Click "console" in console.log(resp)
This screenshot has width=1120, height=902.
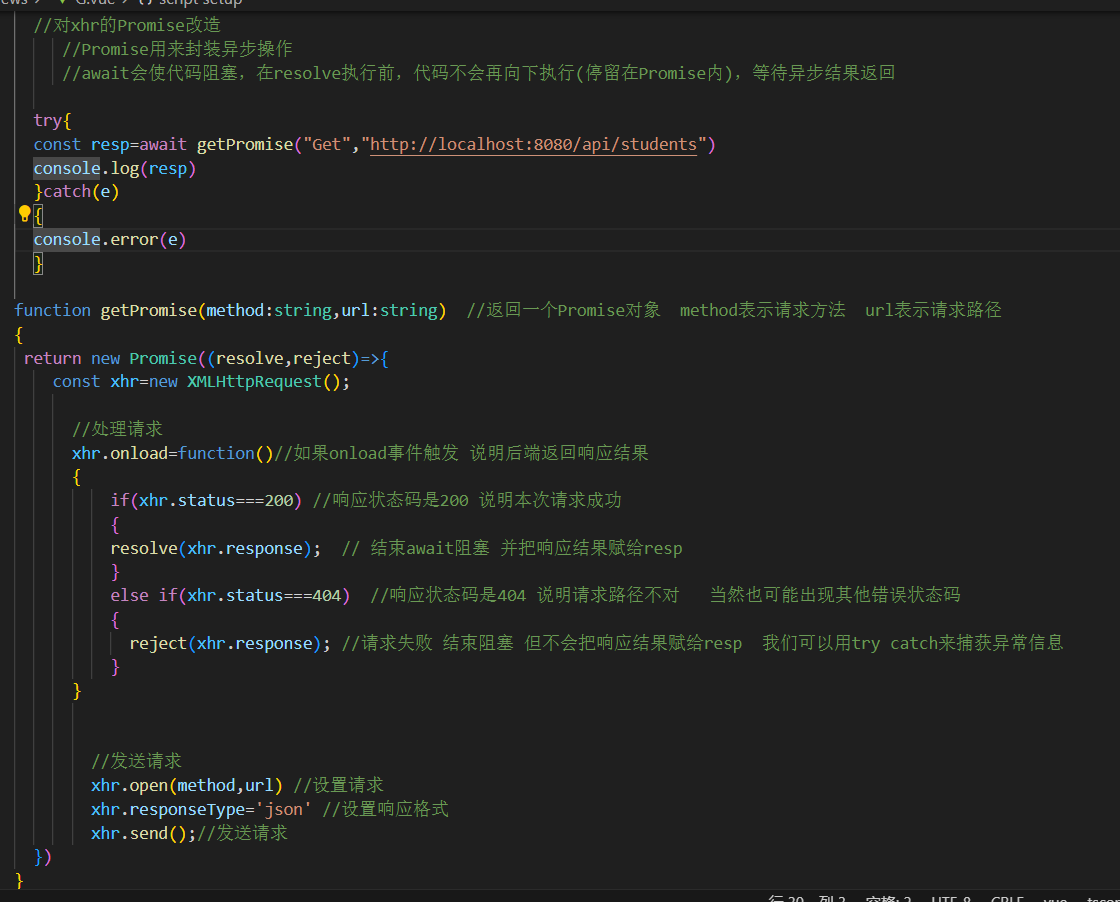point(67,169)
